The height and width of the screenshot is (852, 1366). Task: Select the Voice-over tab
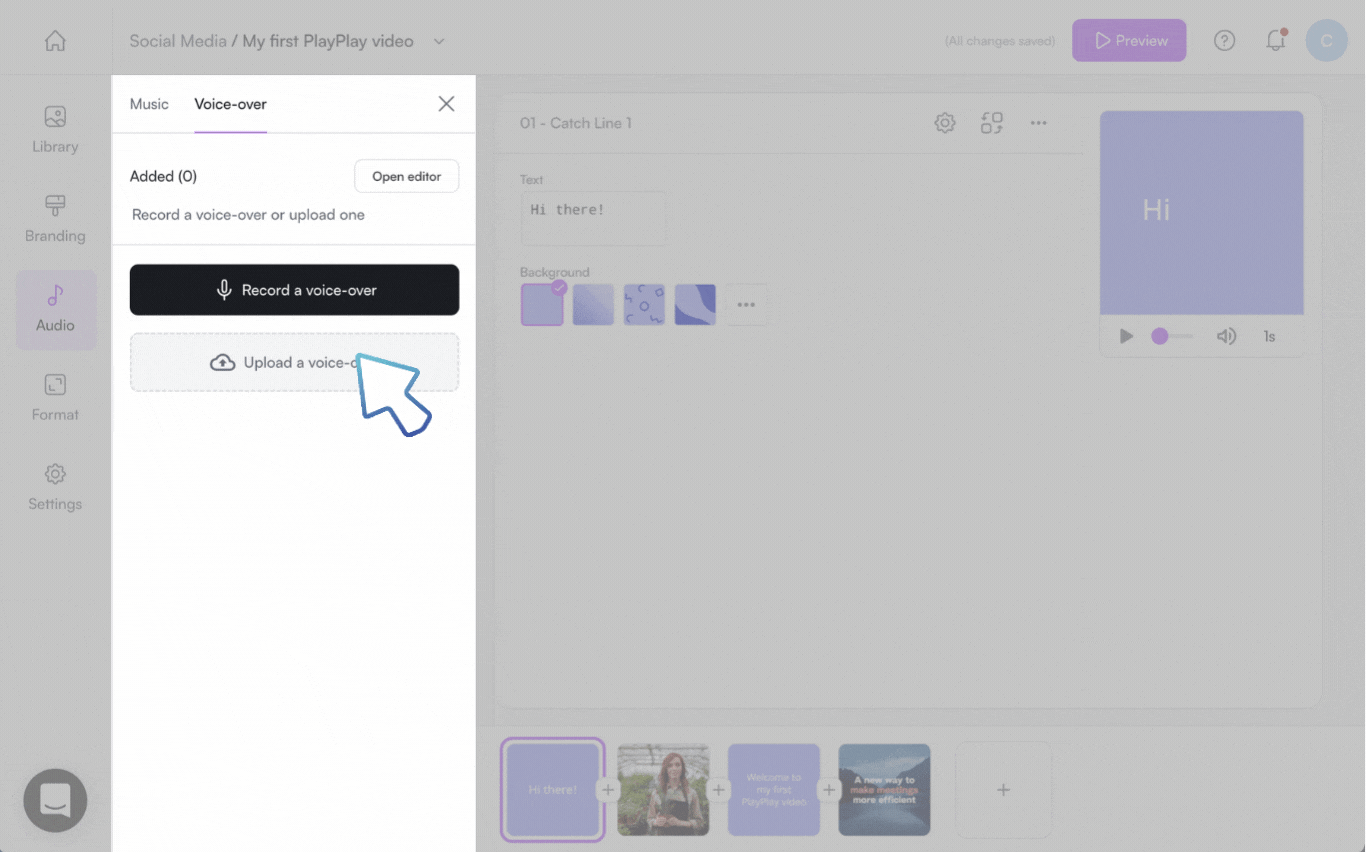click(x=230, y=104)
